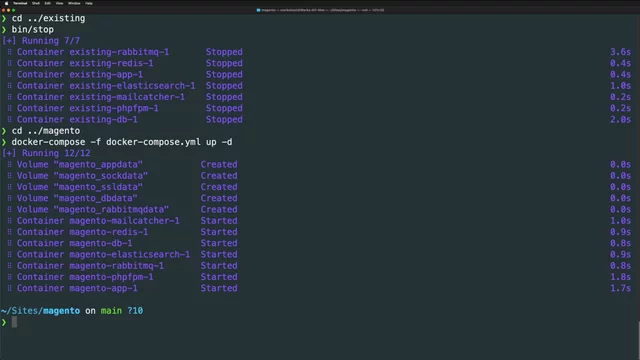The height and width of the screenshot is (360, 640).
Task: Click the 'bin/stop' command line
Action: pyautogui.click(x=32, y=29)
